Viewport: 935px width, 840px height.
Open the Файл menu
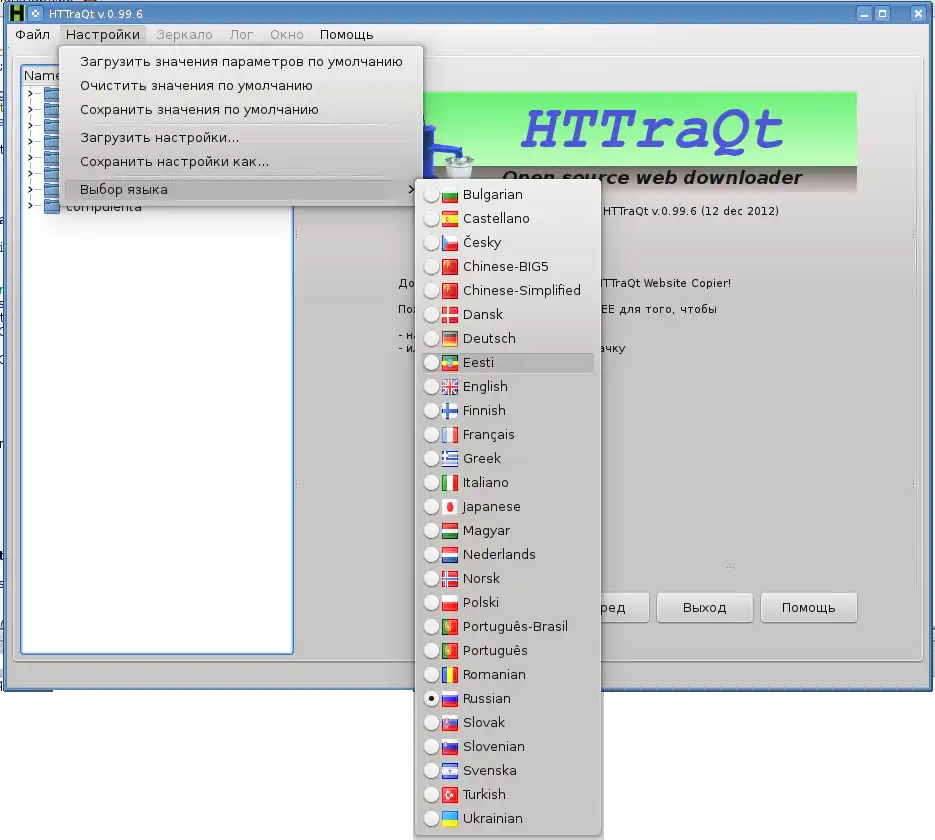tap(32, 35)
